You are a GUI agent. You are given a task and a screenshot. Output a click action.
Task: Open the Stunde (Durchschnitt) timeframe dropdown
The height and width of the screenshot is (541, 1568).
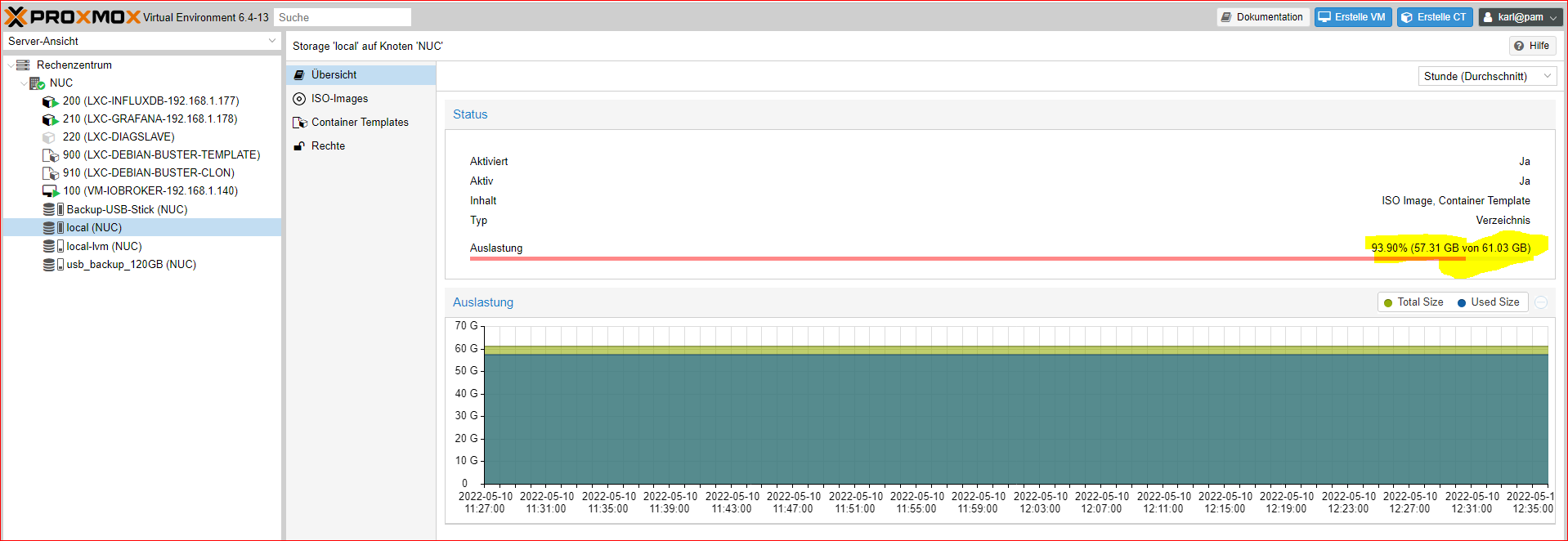click(x=1548, y=76)
